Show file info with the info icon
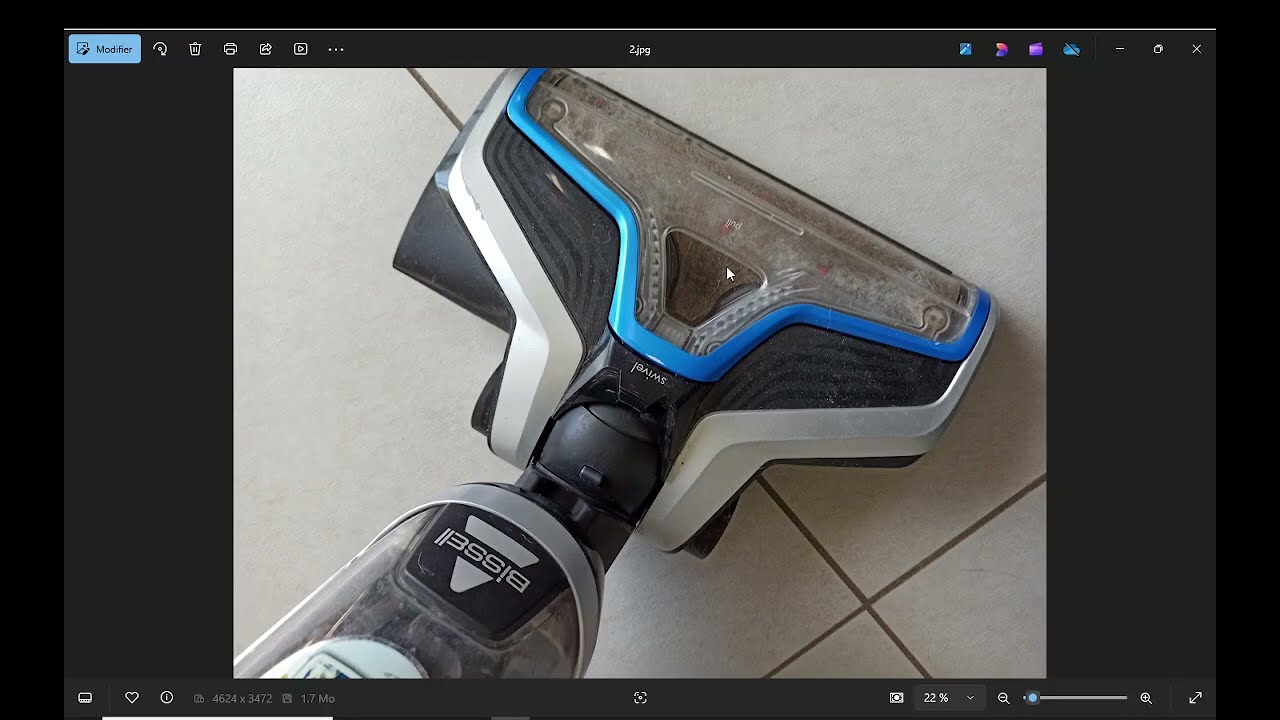This screenshot has height=720, width=1280. pos(167,698)
